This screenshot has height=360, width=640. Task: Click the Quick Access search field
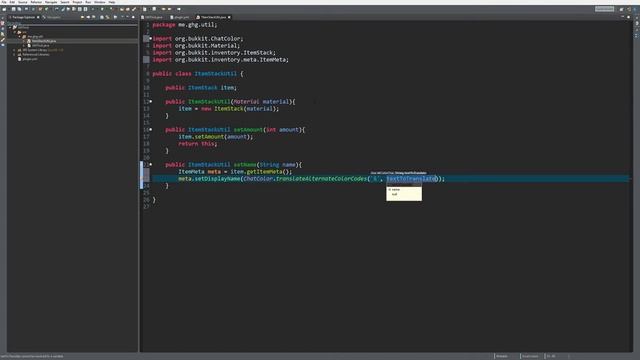tap(604, 9)
